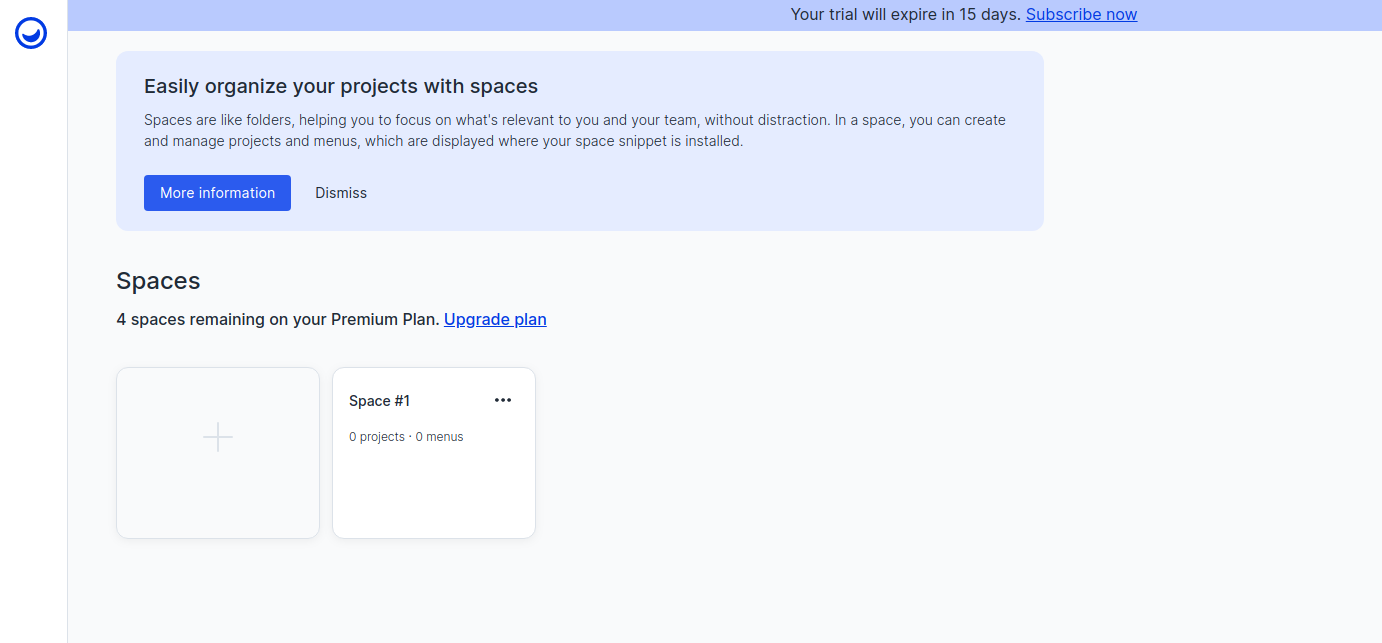
Task: Dismiss the spaces info banner
Action: point(341,193)
